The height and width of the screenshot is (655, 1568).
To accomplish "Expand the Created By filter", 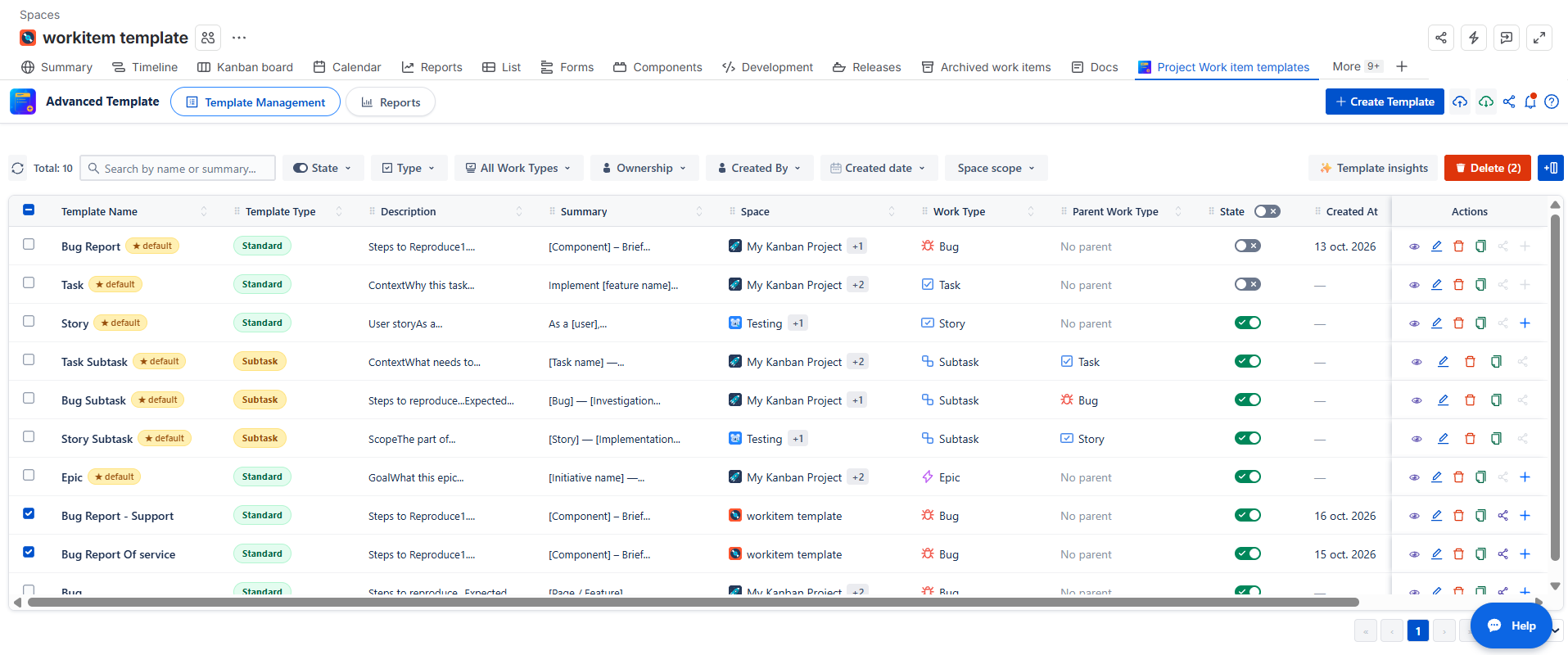I will coord(759,168).
